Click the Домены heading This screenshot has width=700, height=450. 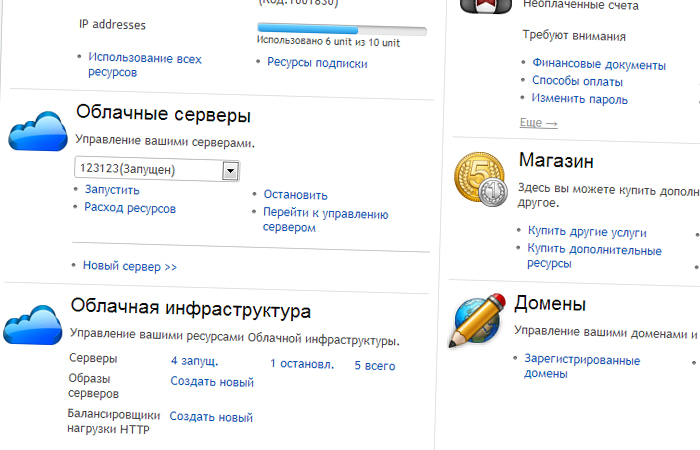pyautogui.click(x=550, y=304)
